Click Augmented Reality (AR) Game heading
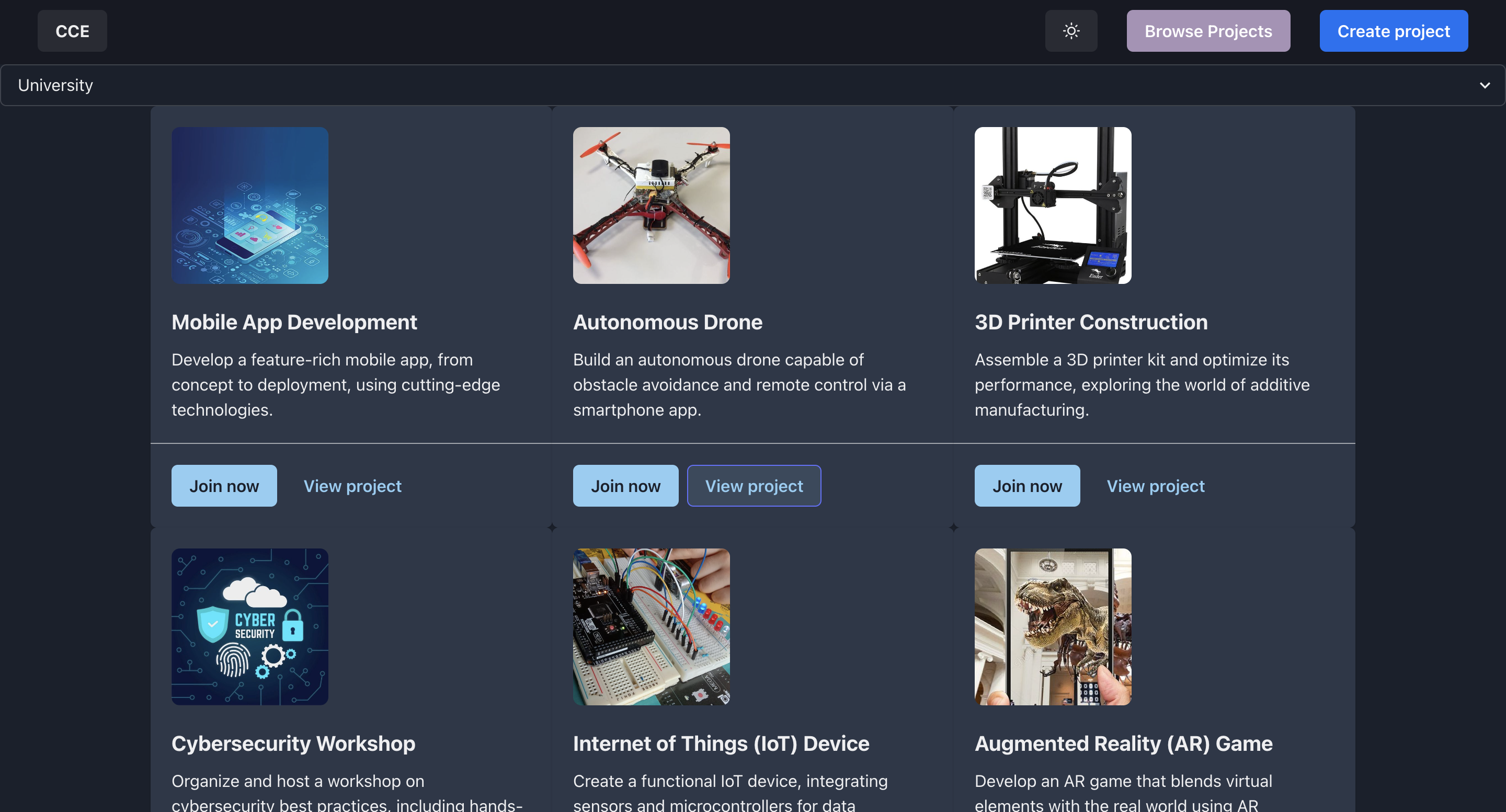Image resolution: width=1506 pixels, height=812 pixels. pyautogui.click(x=1123, y=743)
